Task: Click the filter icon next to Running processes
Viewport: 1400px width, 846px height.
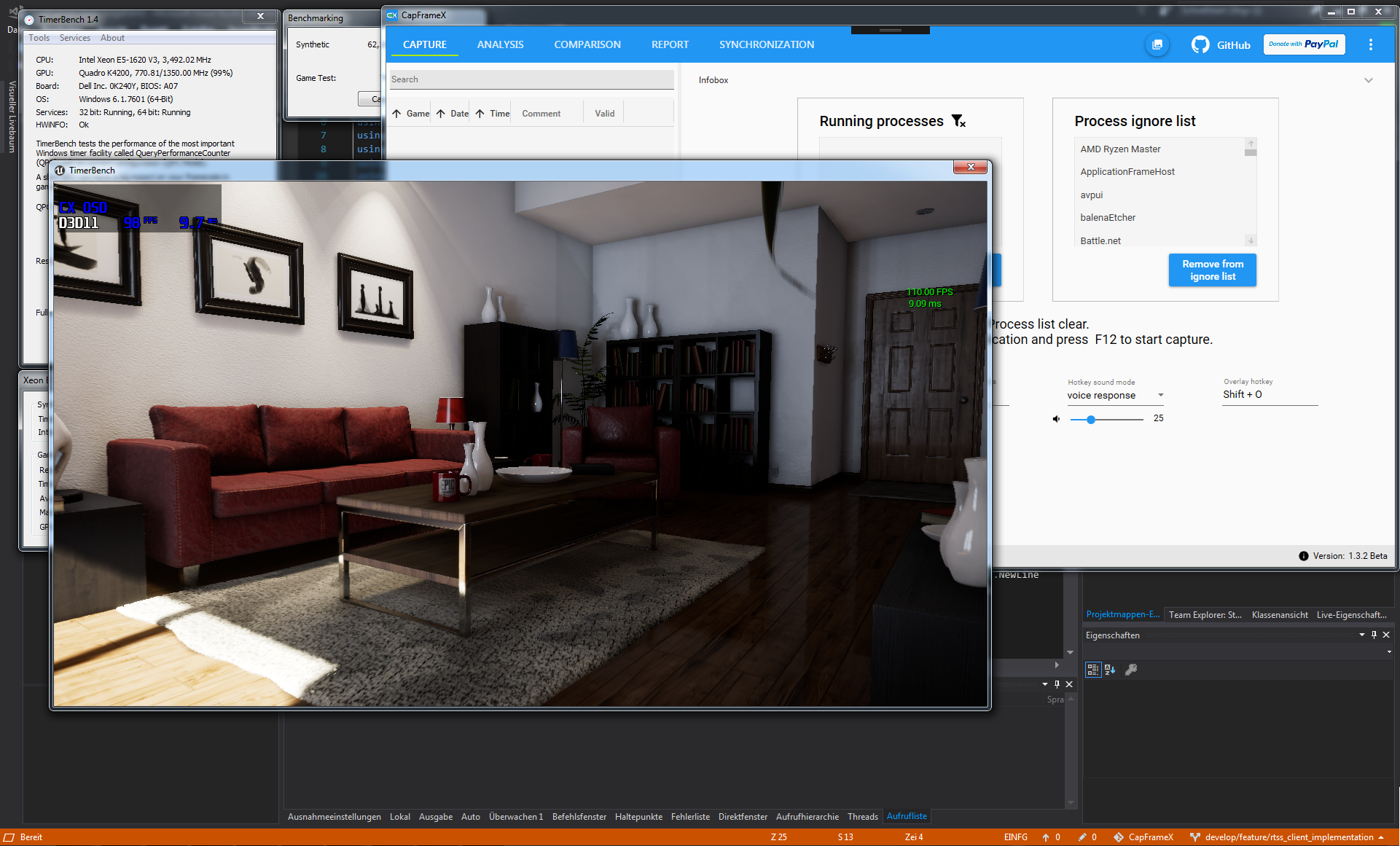Action: [x=956, y=121]
